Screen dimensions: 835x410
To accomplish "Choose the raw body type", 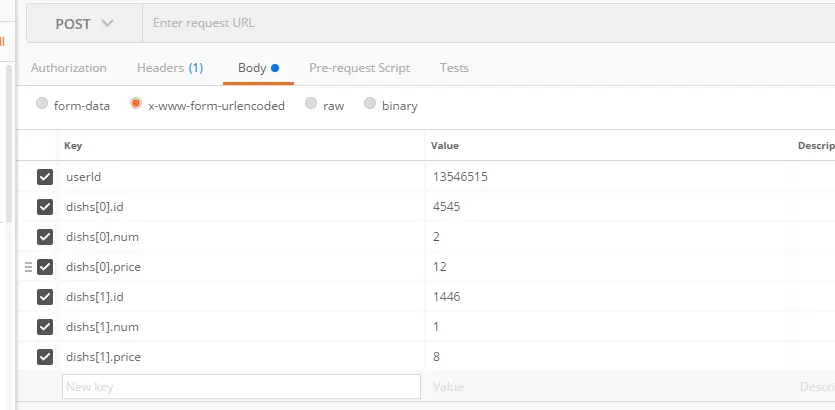I will [x=311, y=103].
